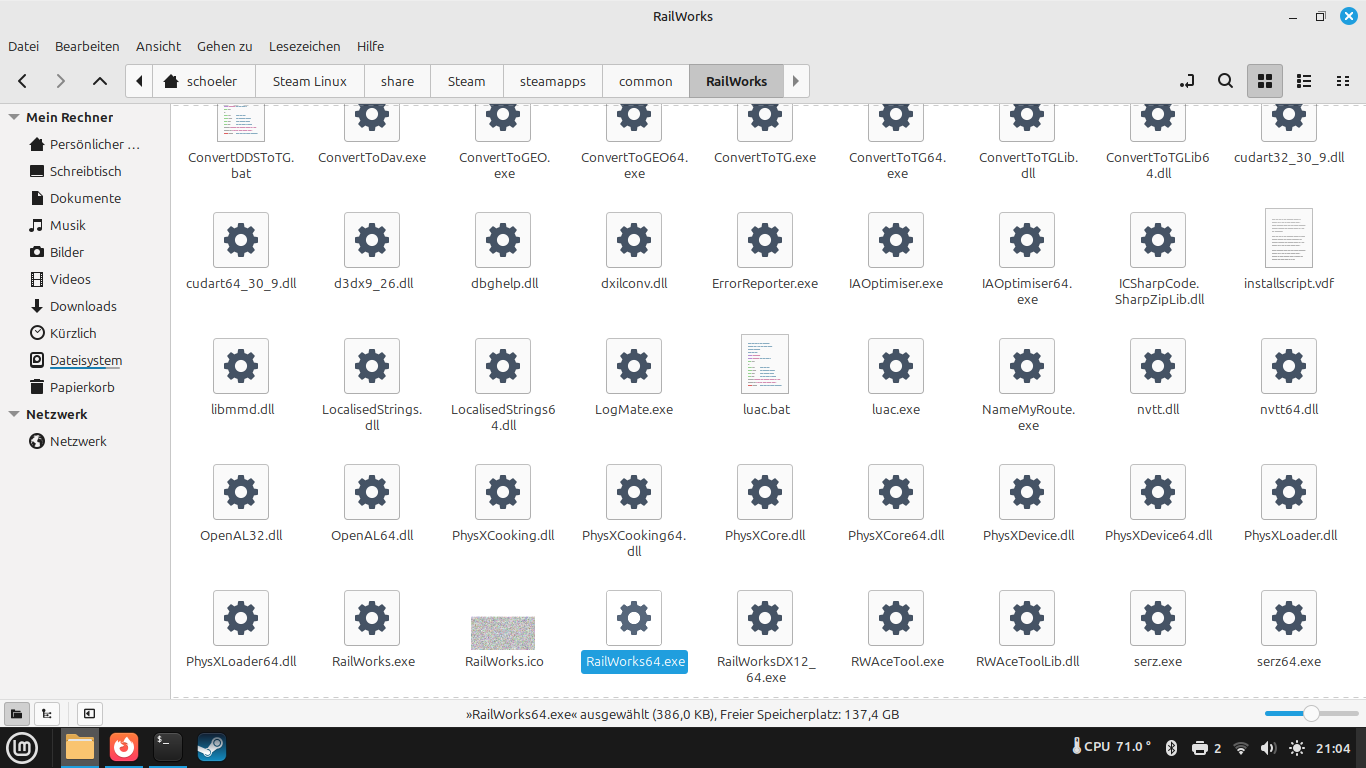Select the IAOptimiser.exe file icon
The width and height of the screenshot is (1366, 768).
click(896, 240)
